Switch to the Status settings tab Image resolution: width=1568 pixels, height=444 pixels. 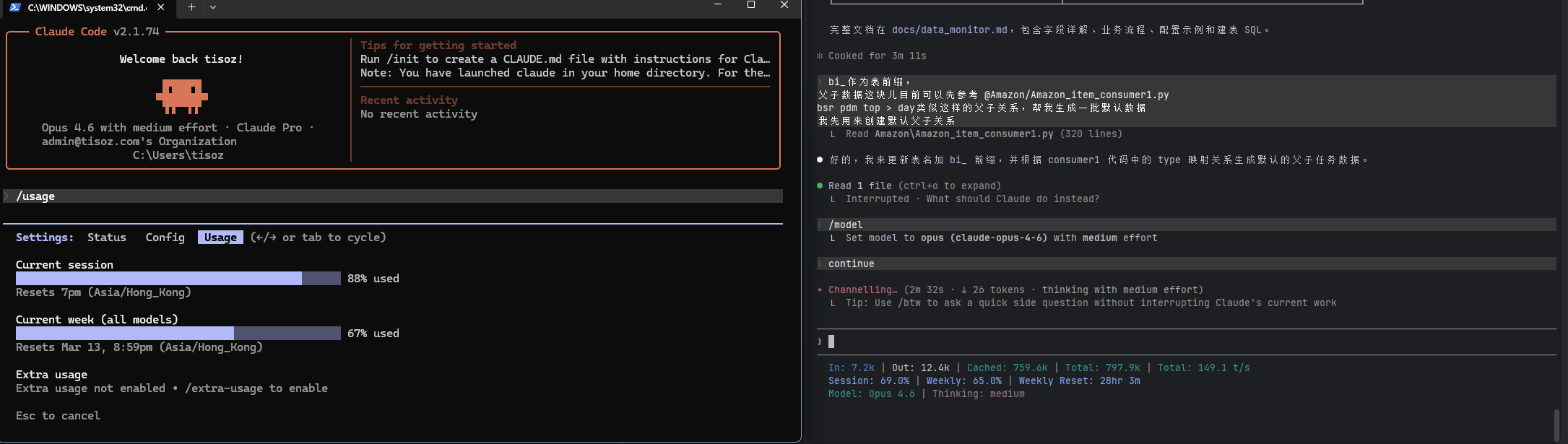(107, 238)
